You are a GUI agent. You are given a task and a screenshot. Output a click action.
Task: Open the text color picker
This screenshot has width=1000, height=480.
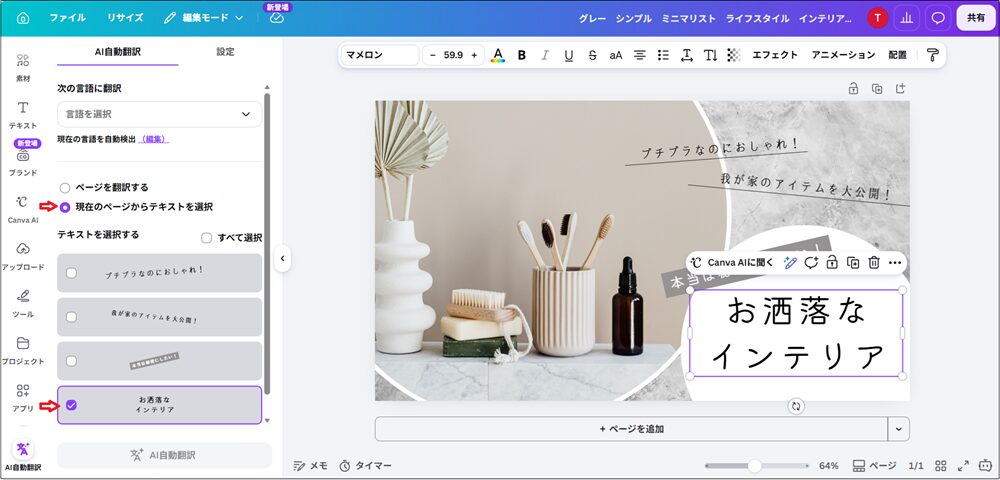[498, 55]
